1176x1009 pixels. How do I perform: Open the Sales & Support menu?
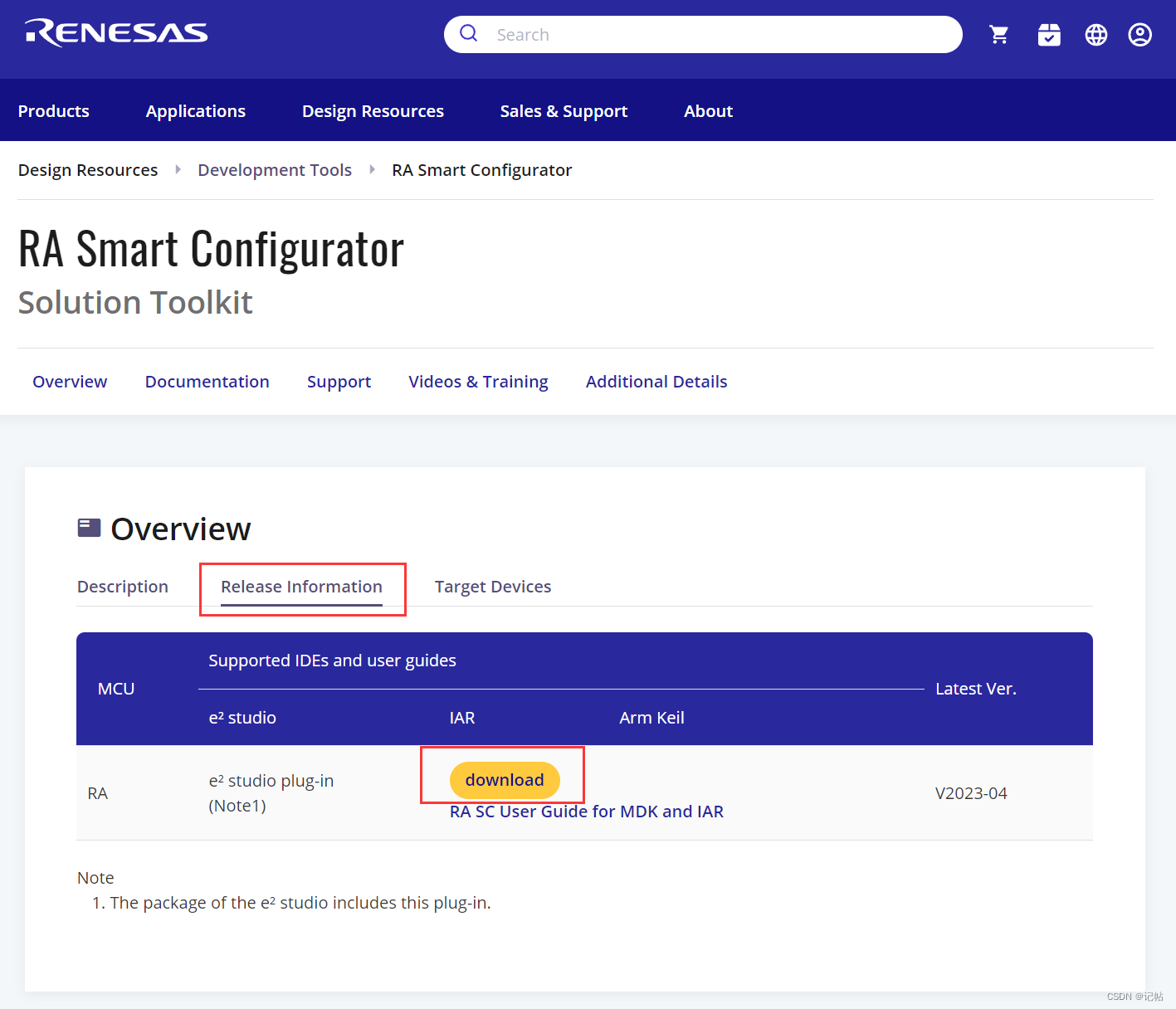coord(564,110)
